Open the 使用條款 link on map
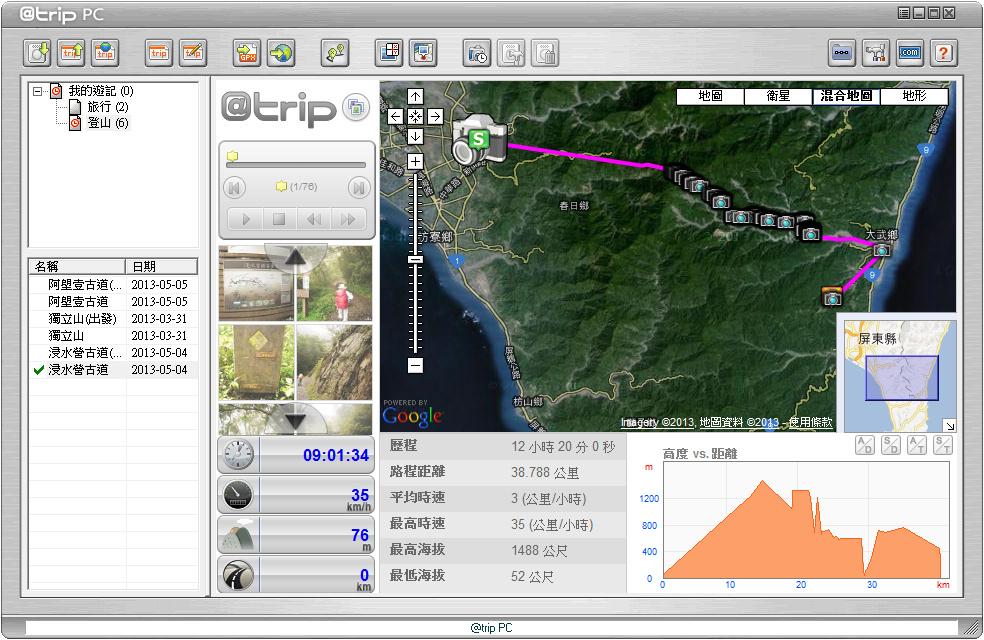 (810, 422)
